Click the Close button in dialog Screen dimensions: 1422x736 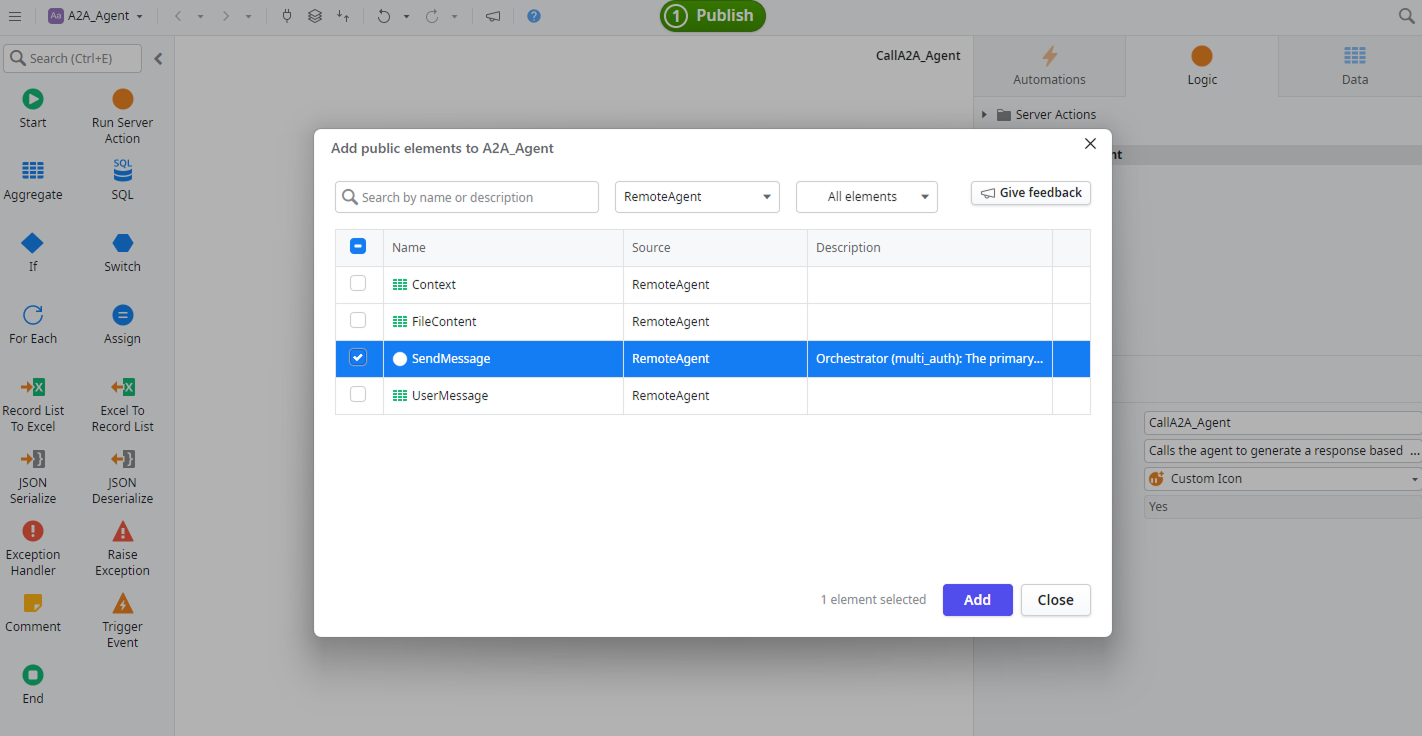pos(1055,600)
